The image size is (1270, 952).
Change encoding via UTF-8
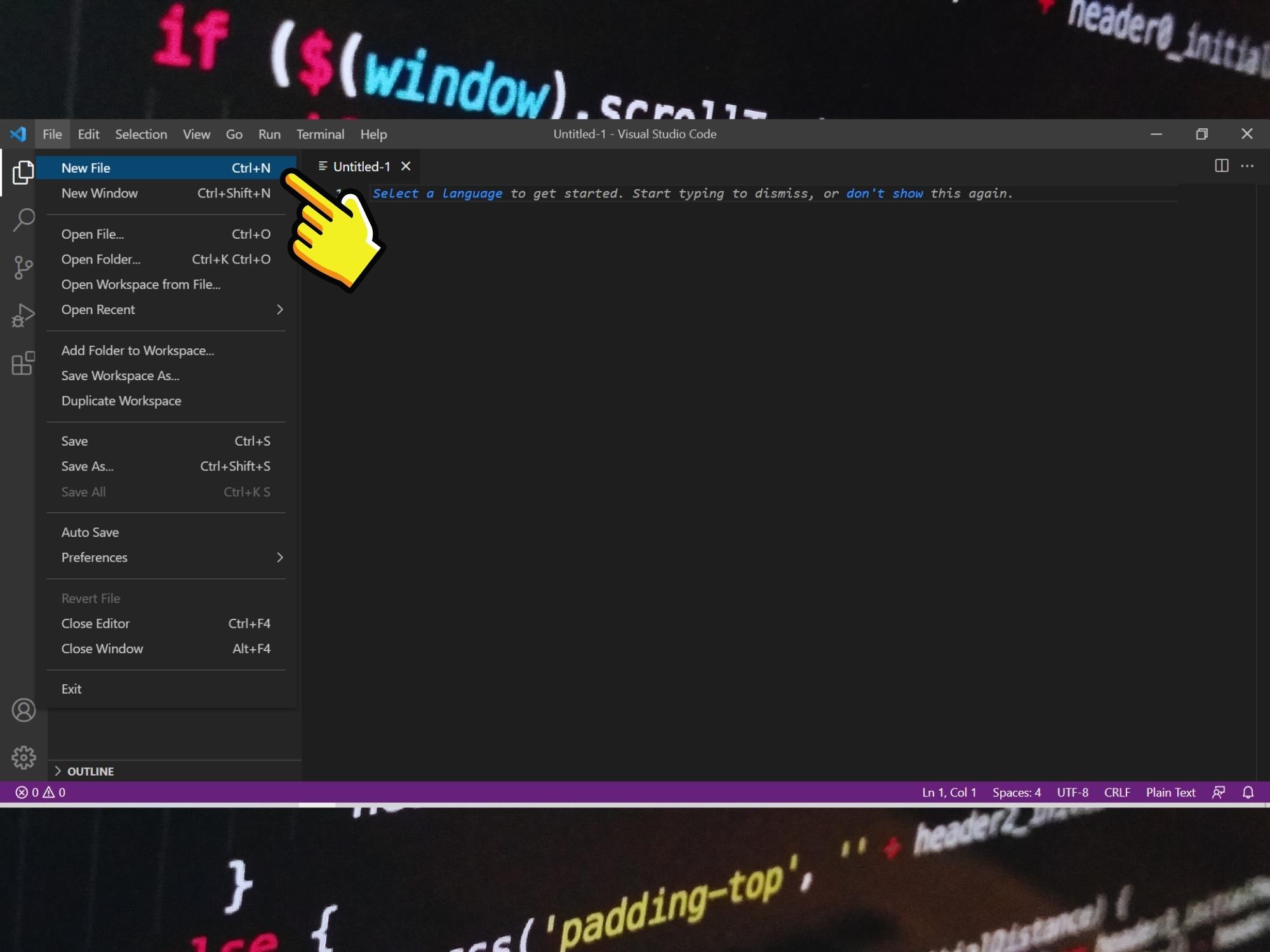coord(1073,792)
